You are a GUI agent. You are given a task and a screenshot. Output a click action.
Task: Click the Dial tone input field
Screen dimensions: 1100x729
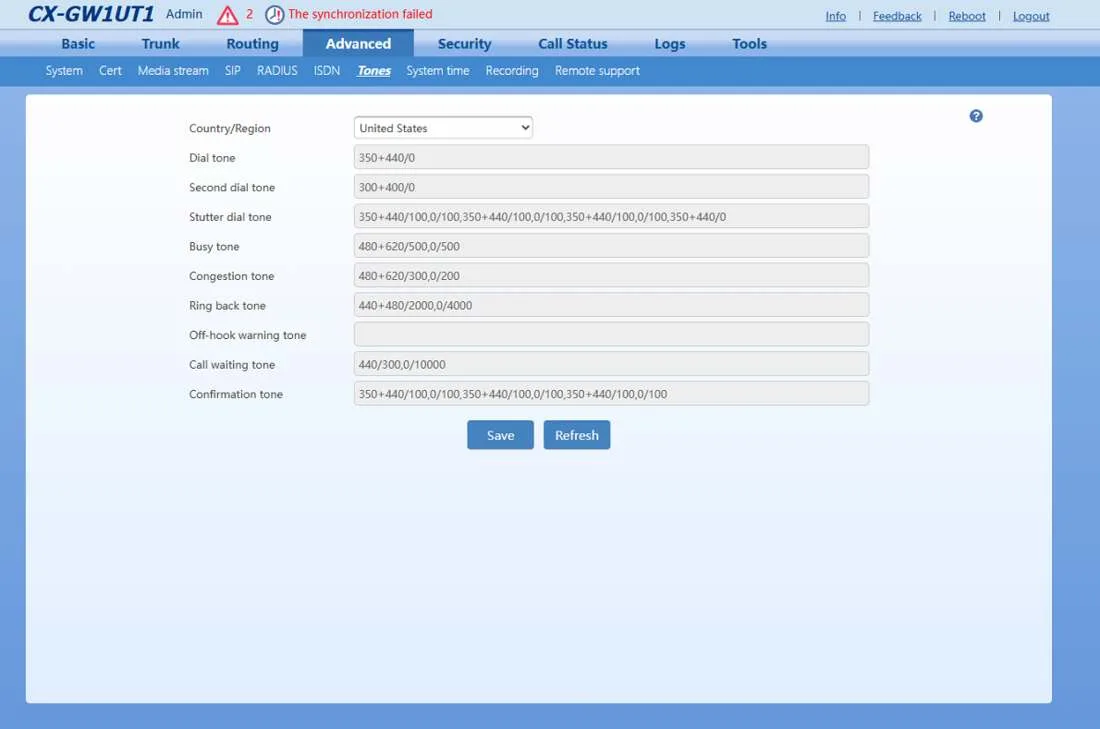tap(611, 157)
